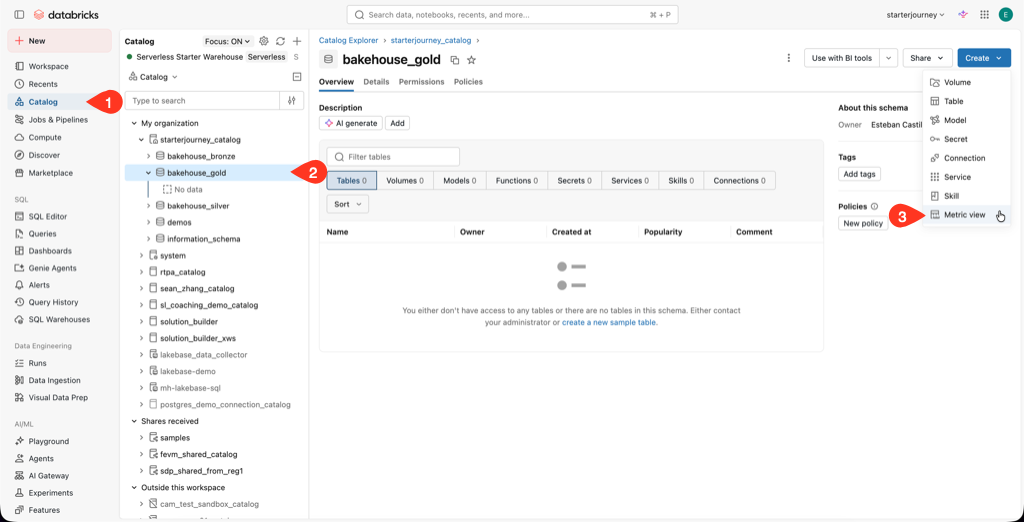Screen dimensions: 1024x522
Task: Click New policy button
Action: tap(863, 223)
